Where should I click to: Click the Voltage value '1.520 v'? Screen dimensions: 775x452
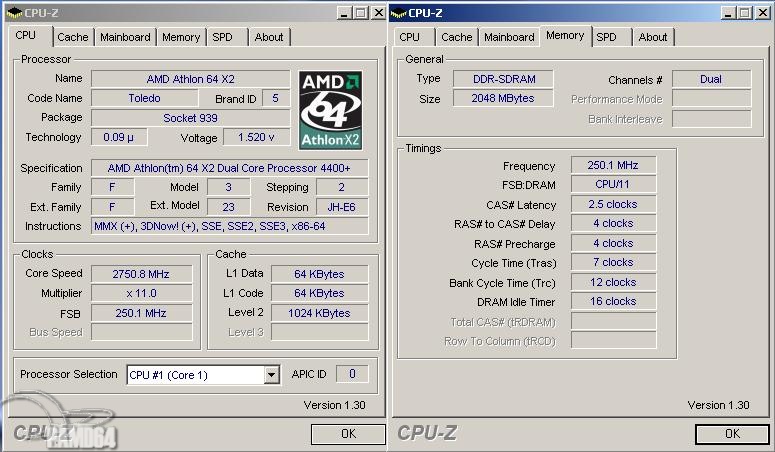tap(257, 137)
